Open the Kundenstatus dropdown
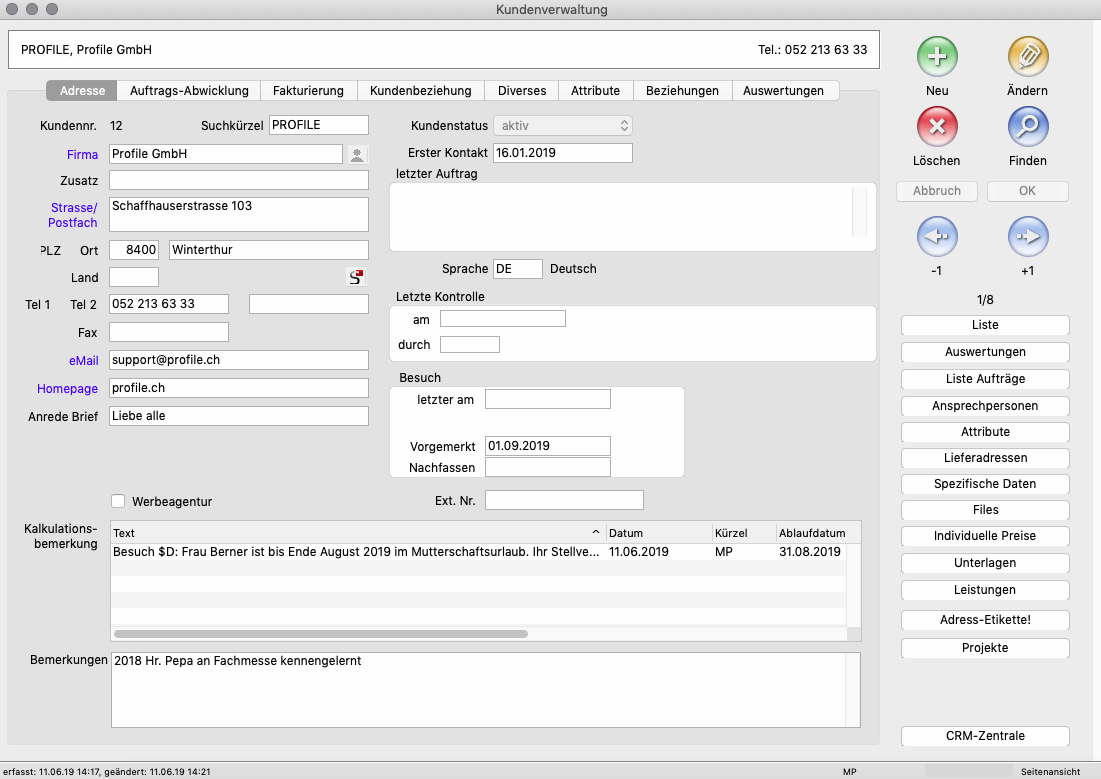 pos(563,126)
